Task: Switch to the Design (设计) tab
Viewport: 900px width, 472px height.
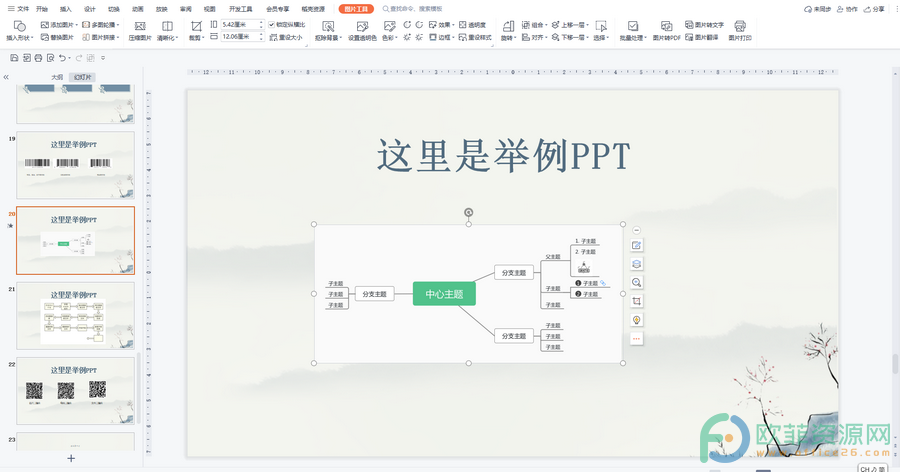Action: tap(90, 9)
